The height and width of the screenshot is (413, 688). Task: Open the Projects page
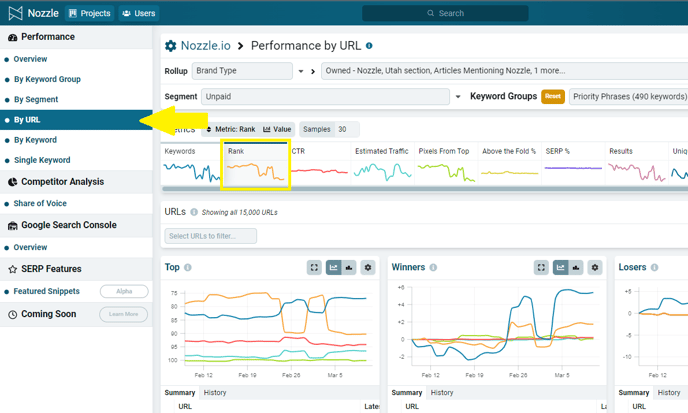(90, 13)
